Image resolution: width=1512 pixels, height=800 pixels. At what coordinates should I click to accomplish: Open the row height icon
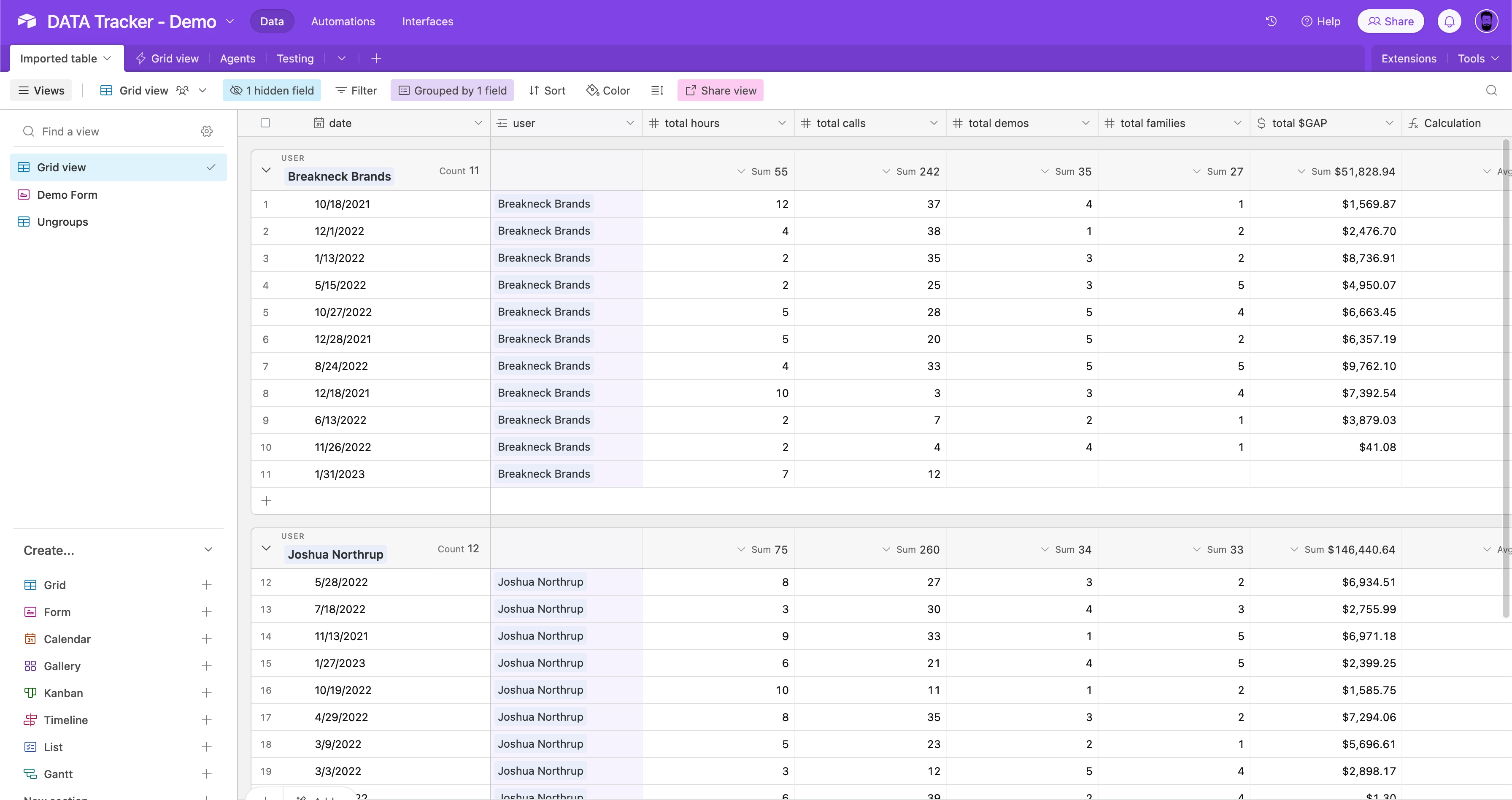tap(657, 90)
